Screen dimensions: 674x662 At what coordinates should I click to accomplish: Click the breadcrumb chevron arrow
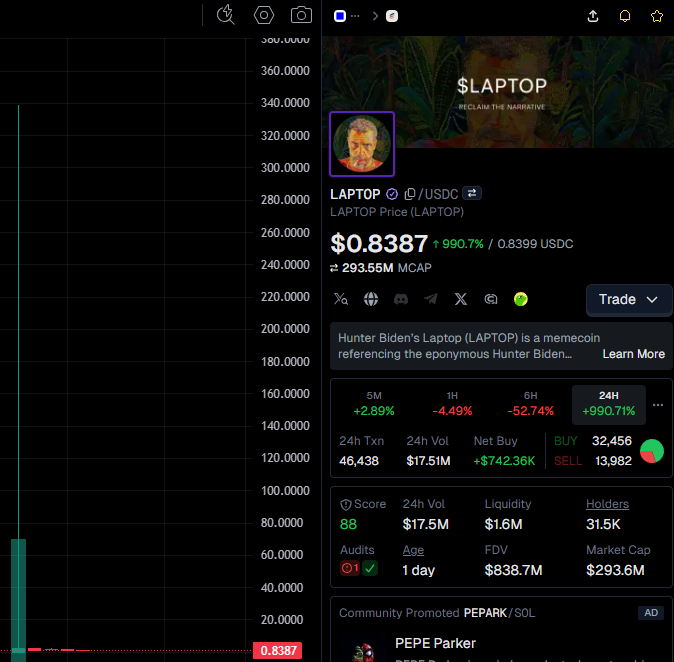coord(375,16)
